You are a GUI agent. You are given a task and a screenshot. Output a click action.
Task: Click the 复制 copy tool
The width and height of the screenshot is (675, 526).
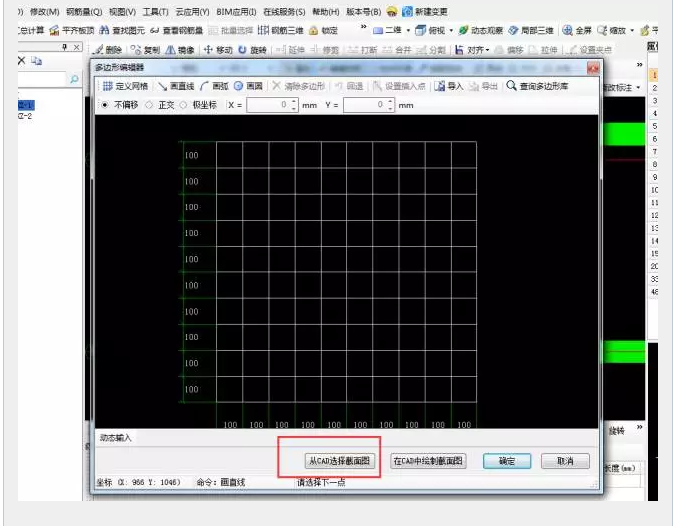click(145, 50)
